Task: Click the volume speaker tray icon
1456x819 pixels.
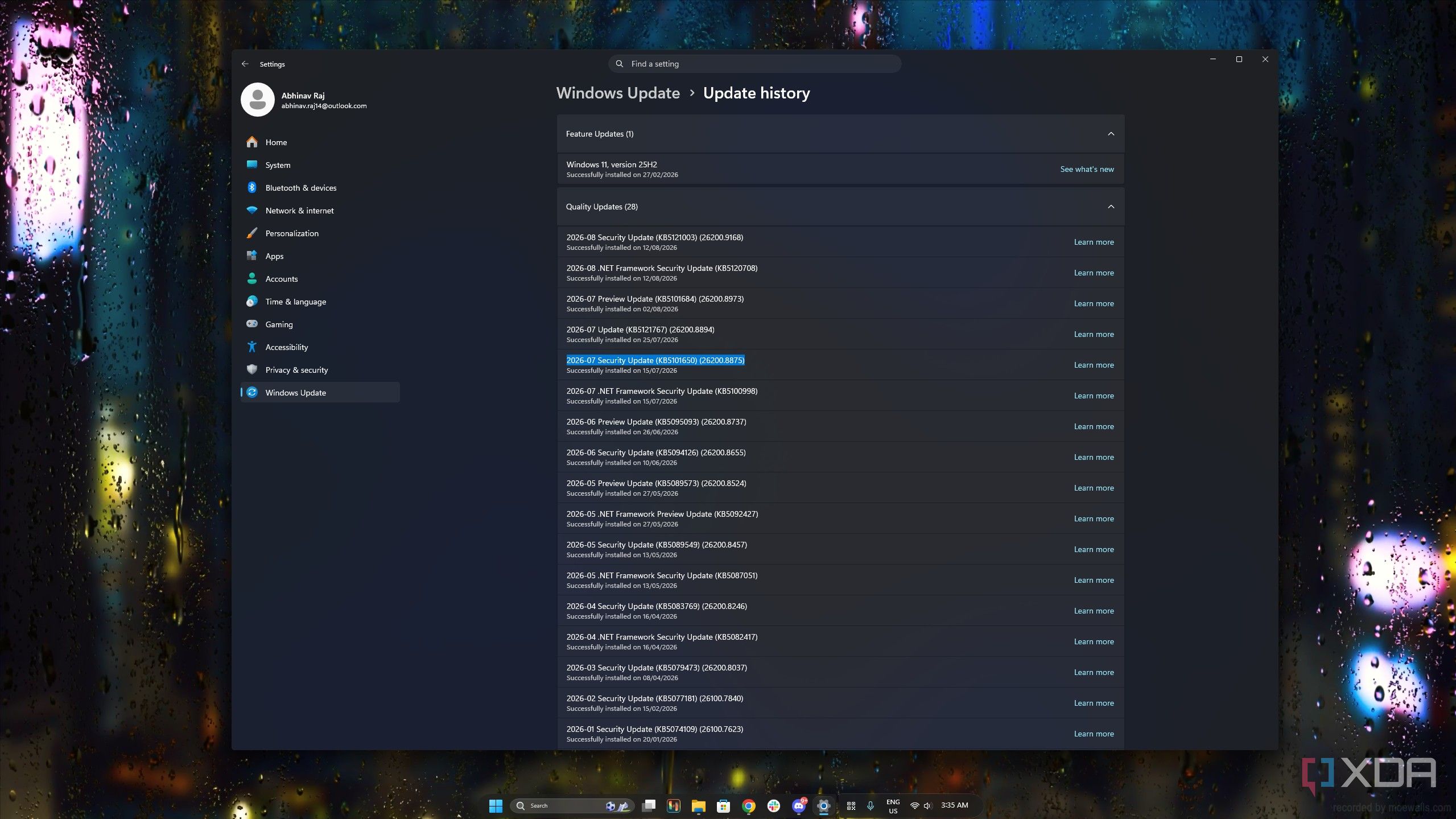Action: tap(927, 805)
